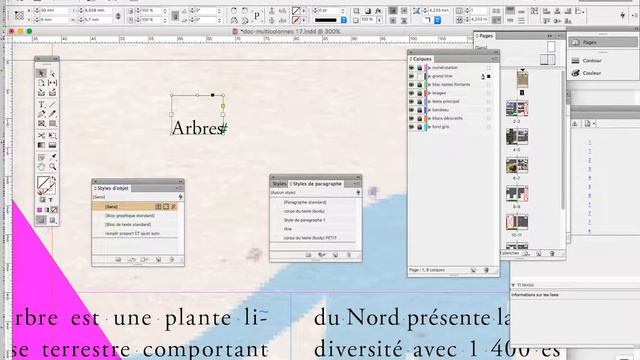Click the fill color box in Tools panel
The height and width of the screenshot is (360, 640).
43,182
